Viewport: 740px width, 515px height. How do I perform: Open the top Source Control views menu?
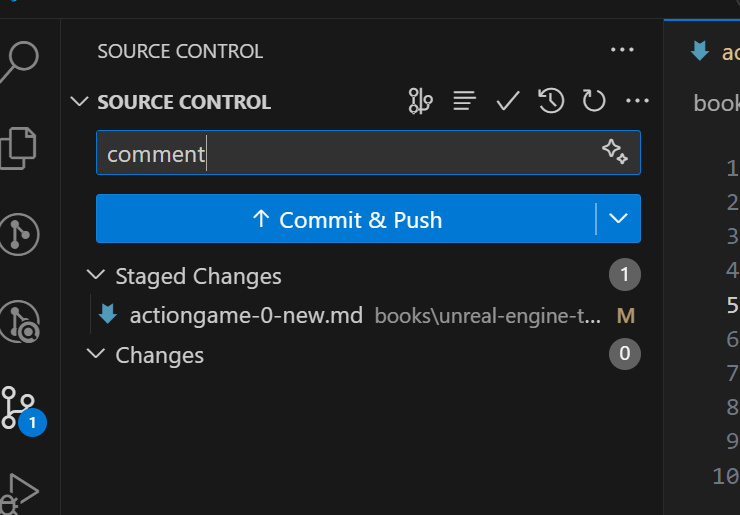[x=622, y=50]
